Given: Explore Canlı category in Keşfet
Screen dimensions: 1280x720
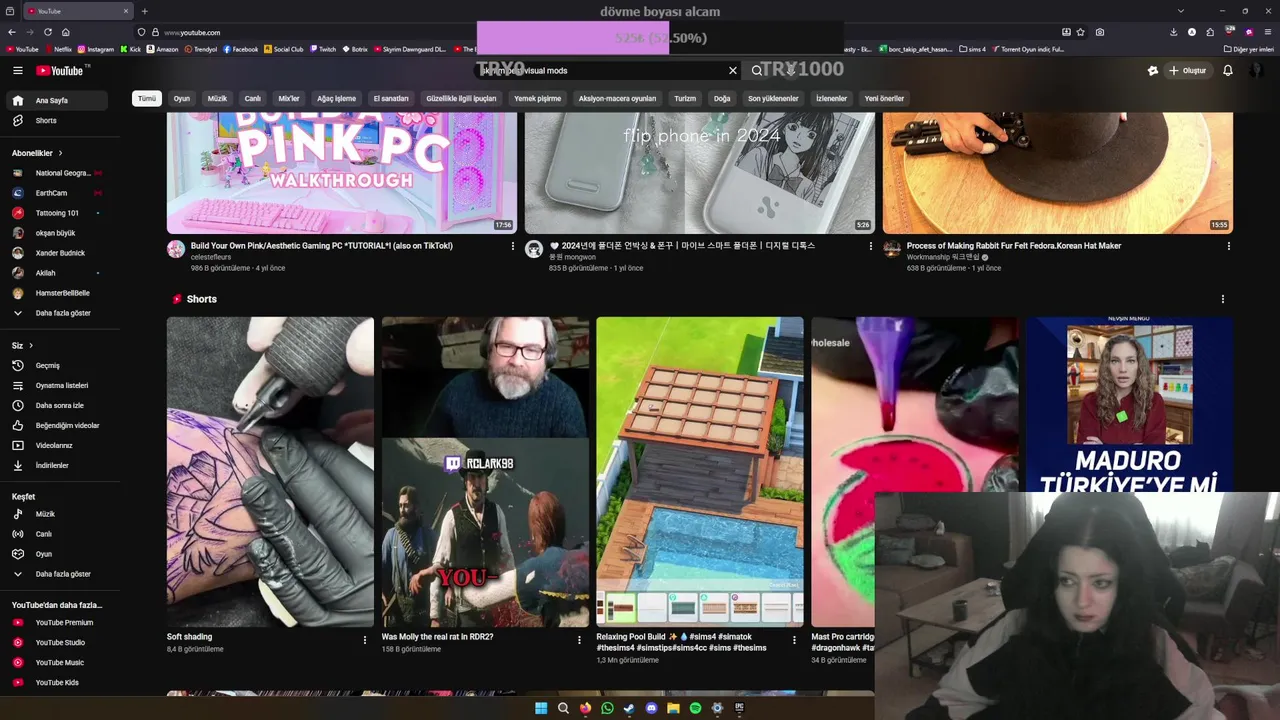Looking at the screenshot, I should tap(58, 534).
